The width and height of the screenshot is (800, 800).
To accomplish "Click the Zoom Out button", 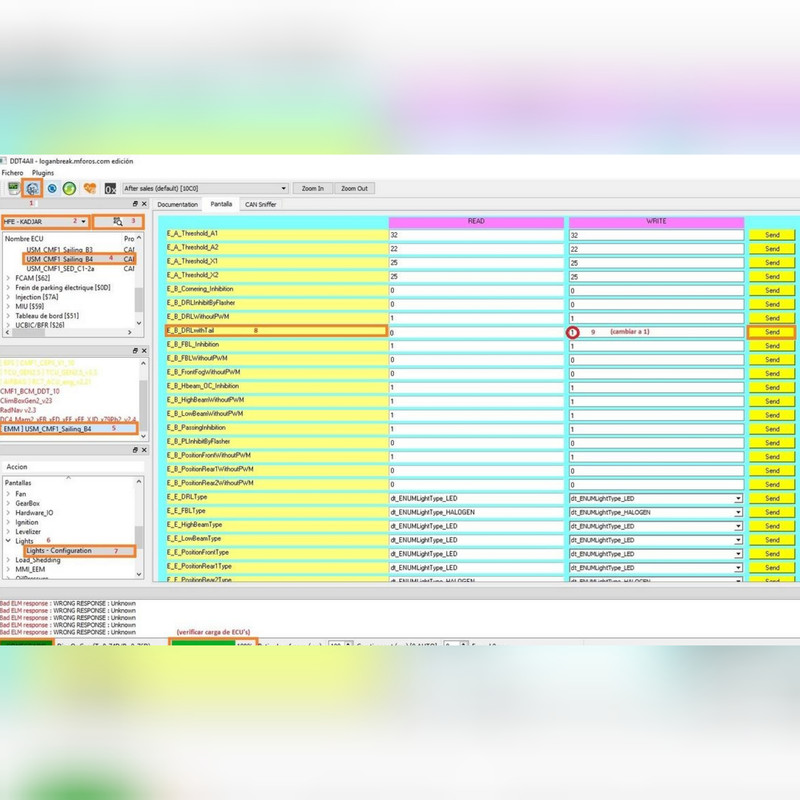I will [354, 188].
